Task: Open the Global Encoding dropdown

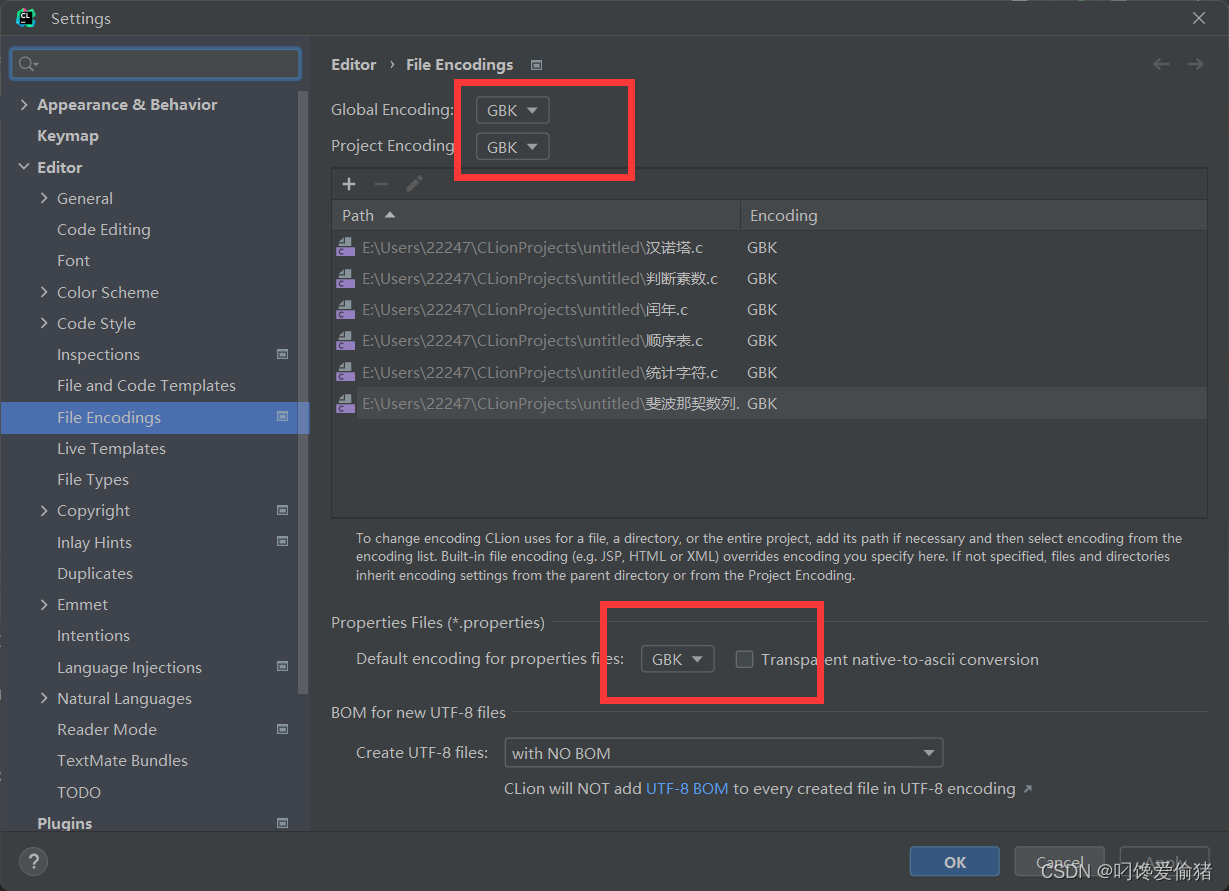Action: (x=512, y=110)
